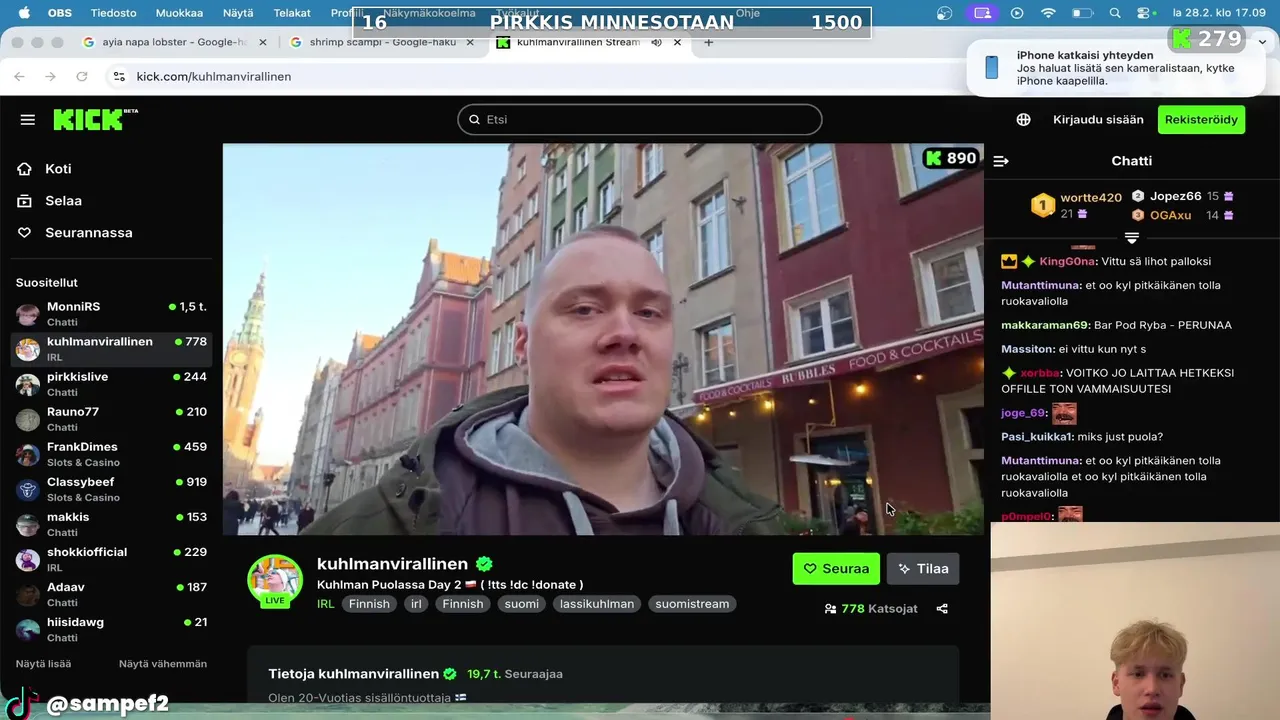Viewport: 1280px width, 720px height.
Task: Click the stream video player
Action: (603, 339)
